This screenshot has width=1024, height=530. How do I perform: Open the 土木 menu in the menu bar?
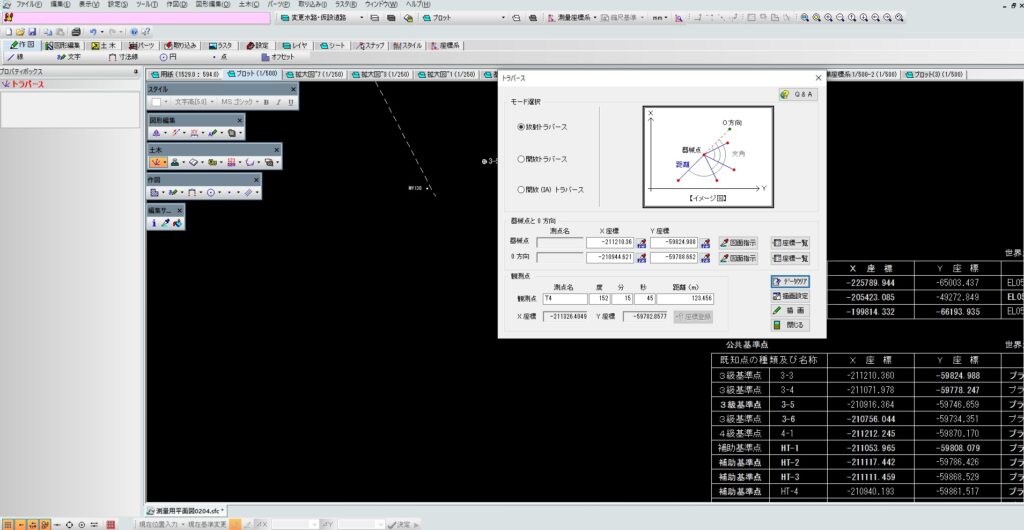click(248, 5)
